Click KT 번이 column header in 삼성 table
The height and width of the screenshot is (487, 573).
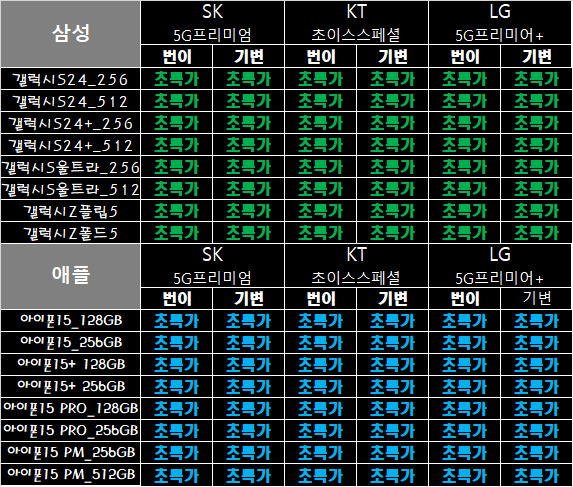coord(320,56)
